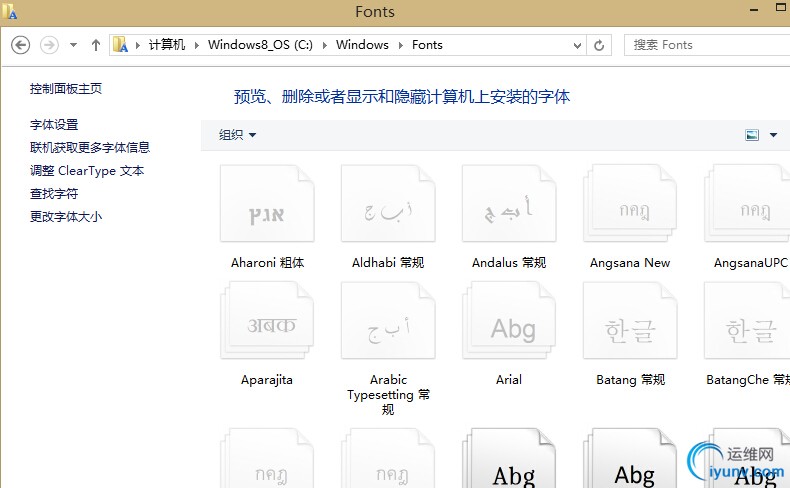
Task: Go up one folder level
Action: 96,45
